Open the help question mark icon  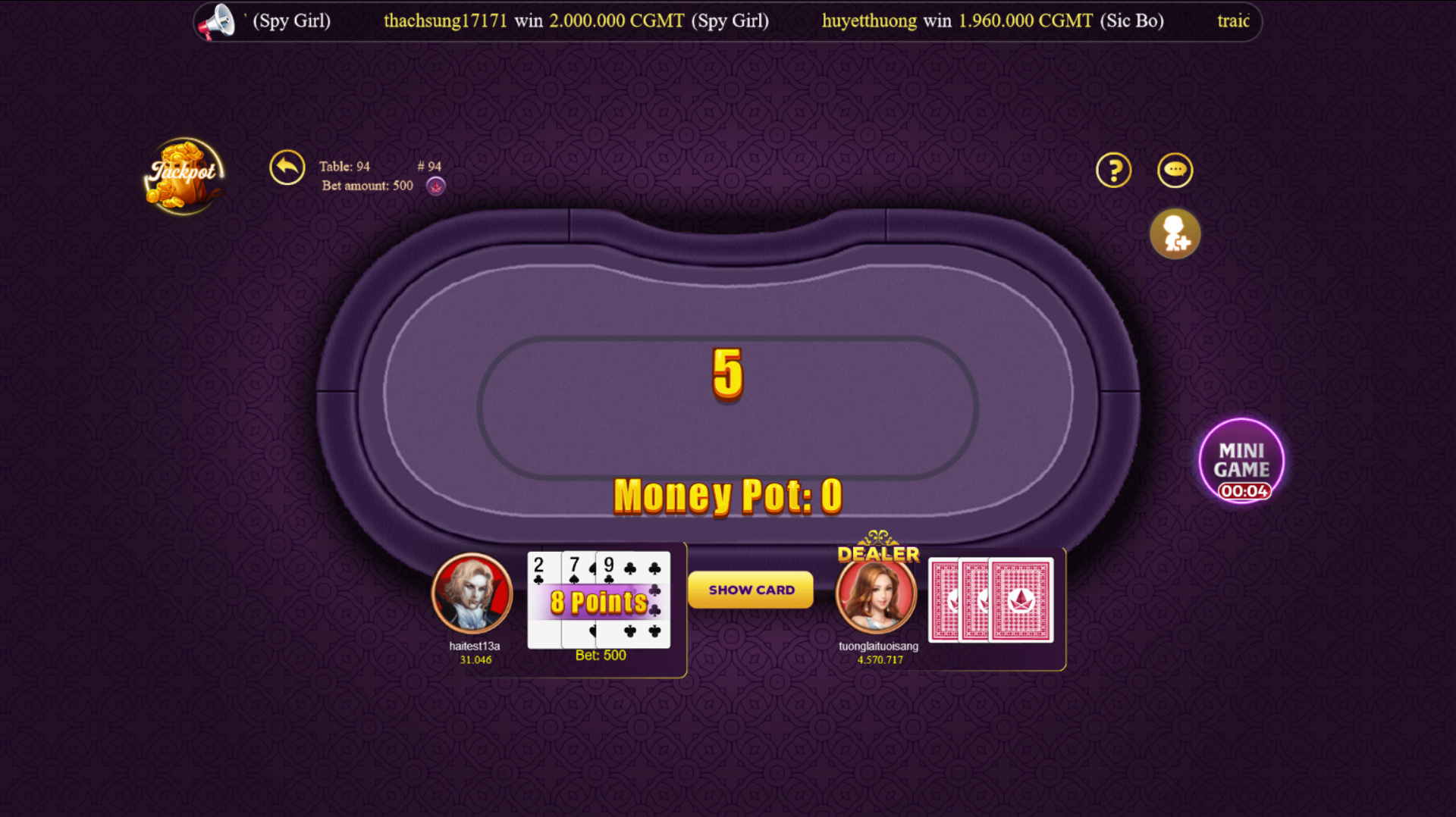1113,170
